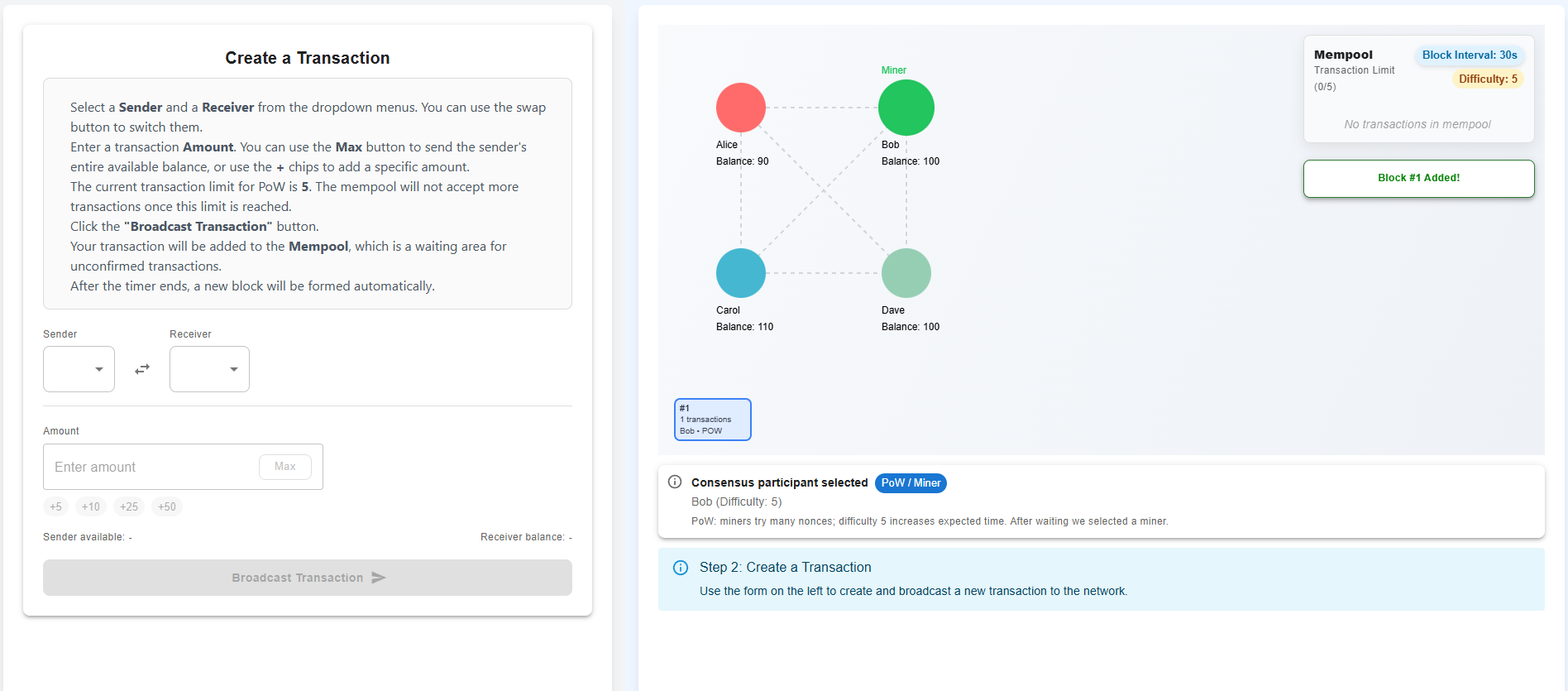1568x691 pixels.
Task: Click the Block Interval: 30s chip
Action: pos(1470,55)
